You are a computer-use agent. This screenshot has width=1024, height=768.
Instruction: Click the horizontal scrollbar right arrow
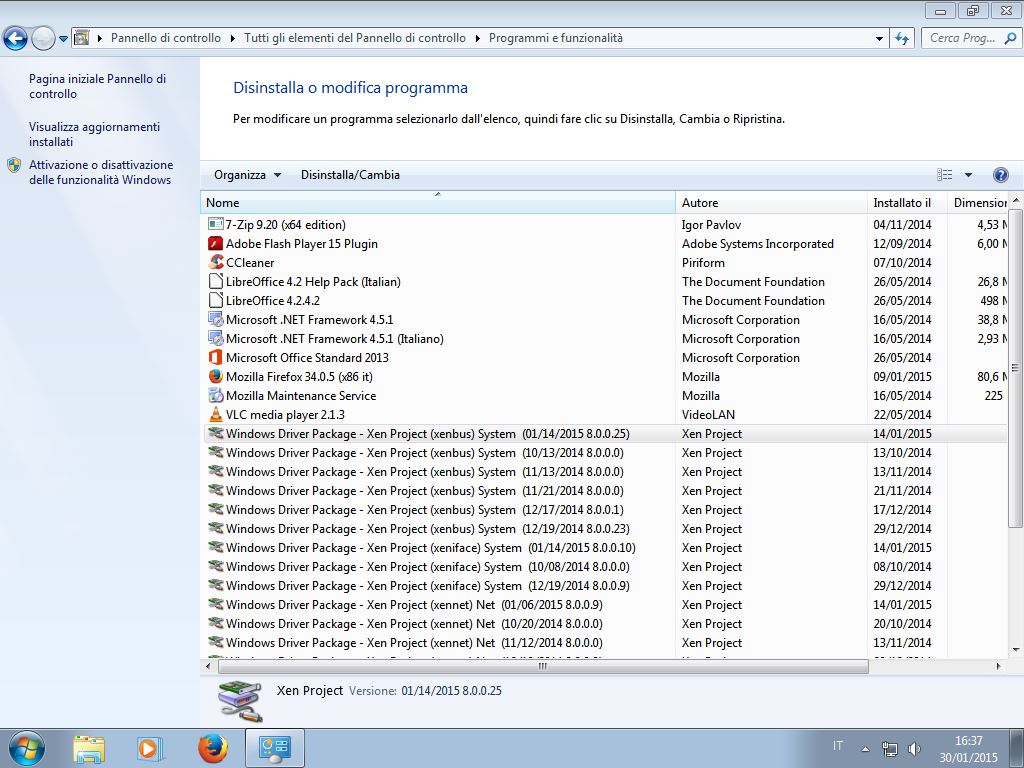point(998,666)
